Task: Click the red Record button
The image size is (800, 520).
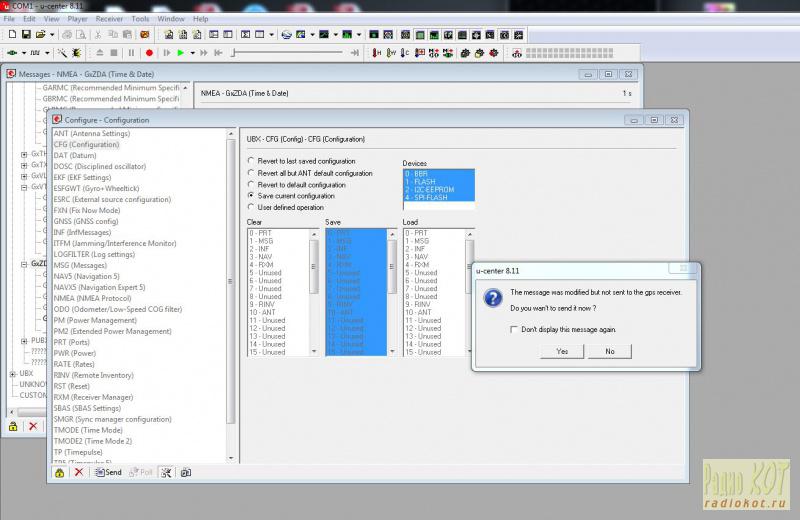Action: (149, 53)
